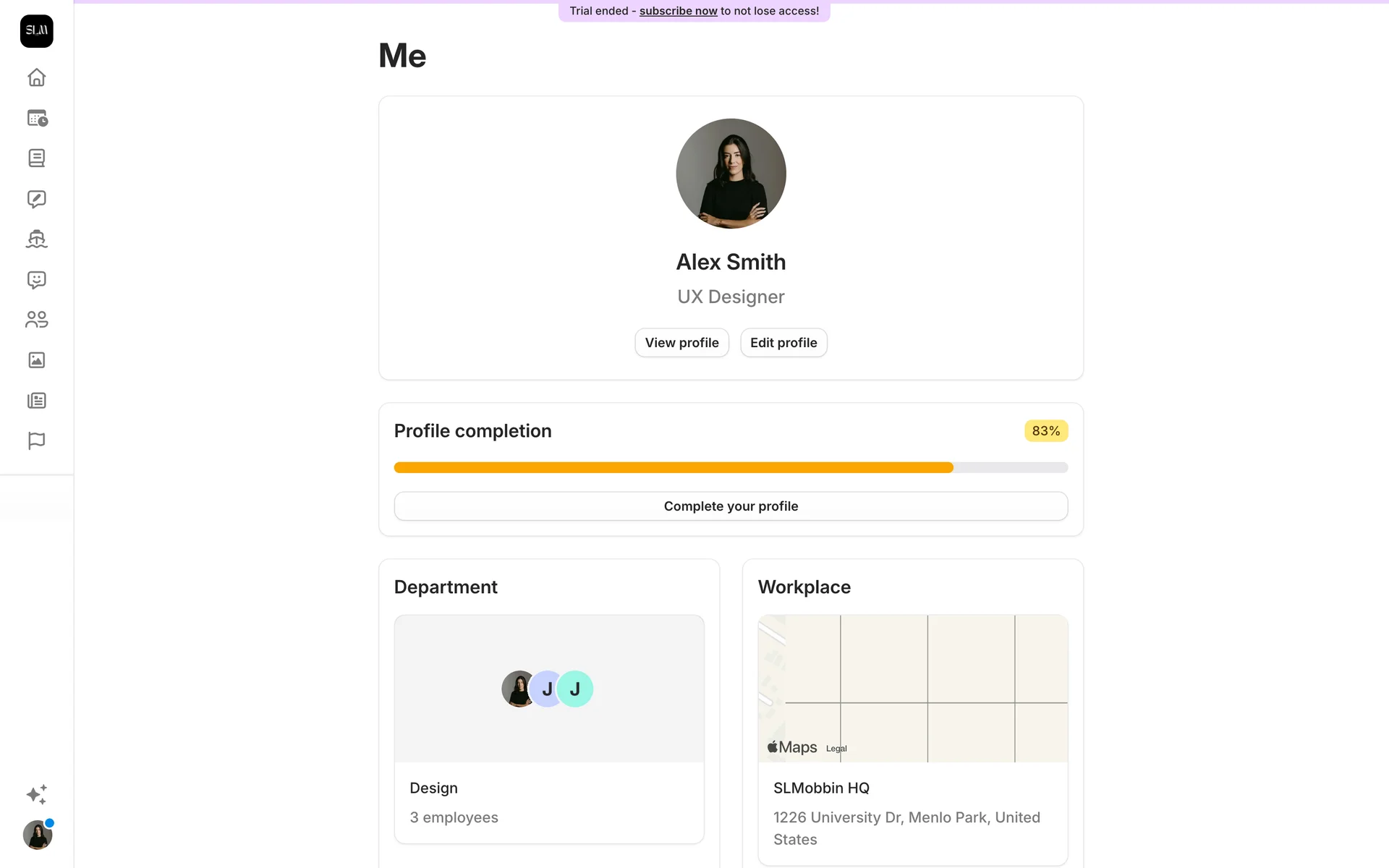Image resolution: width=1389 pixels, height=868 pixels.
Task: Click the user avatar at sidebar bottom
Action: pos(38,835)
